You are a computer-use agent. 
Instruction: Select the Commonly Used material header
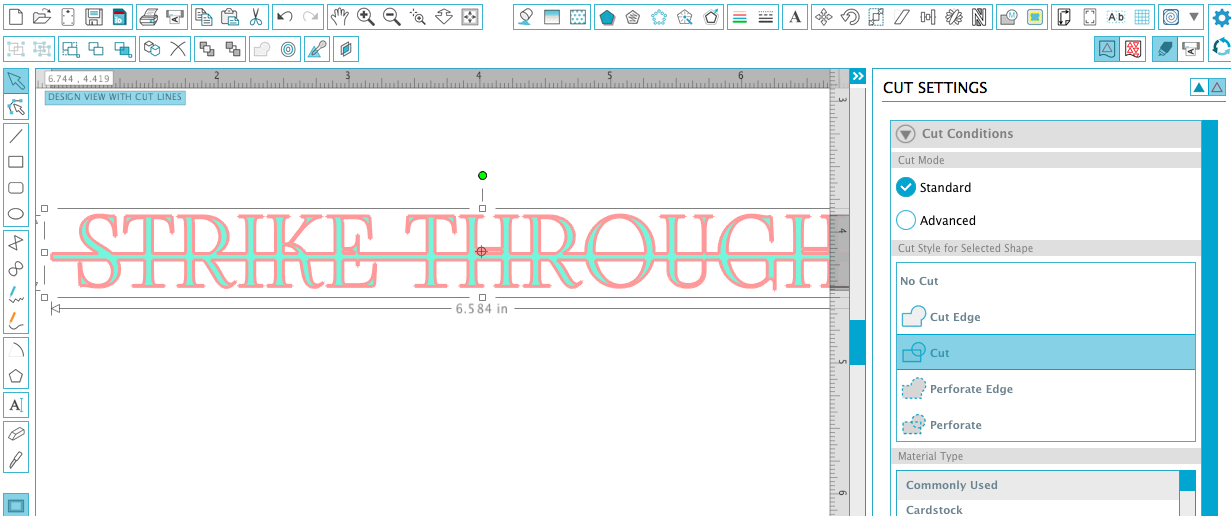[x=1038, y=485]
